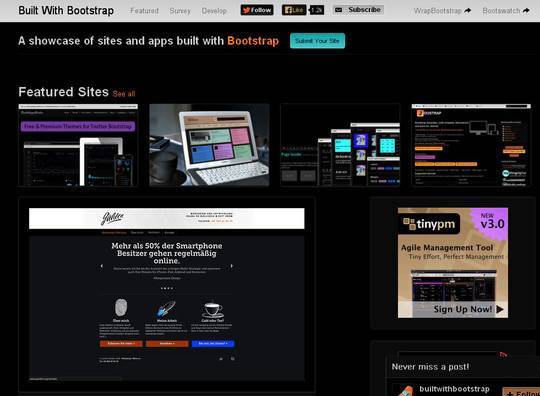540x396 pixels.
Task: Follow the orange Bootstrap link in tagline
Action: 253,41
